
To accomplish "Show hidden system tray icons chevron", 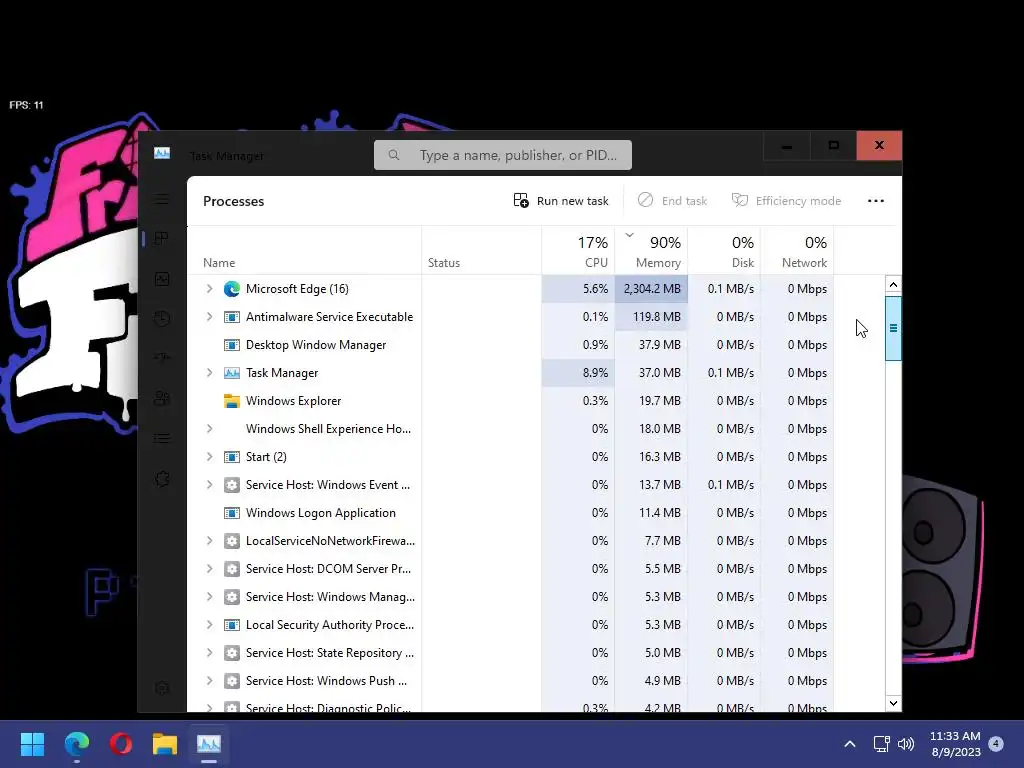I will (850, 744).
